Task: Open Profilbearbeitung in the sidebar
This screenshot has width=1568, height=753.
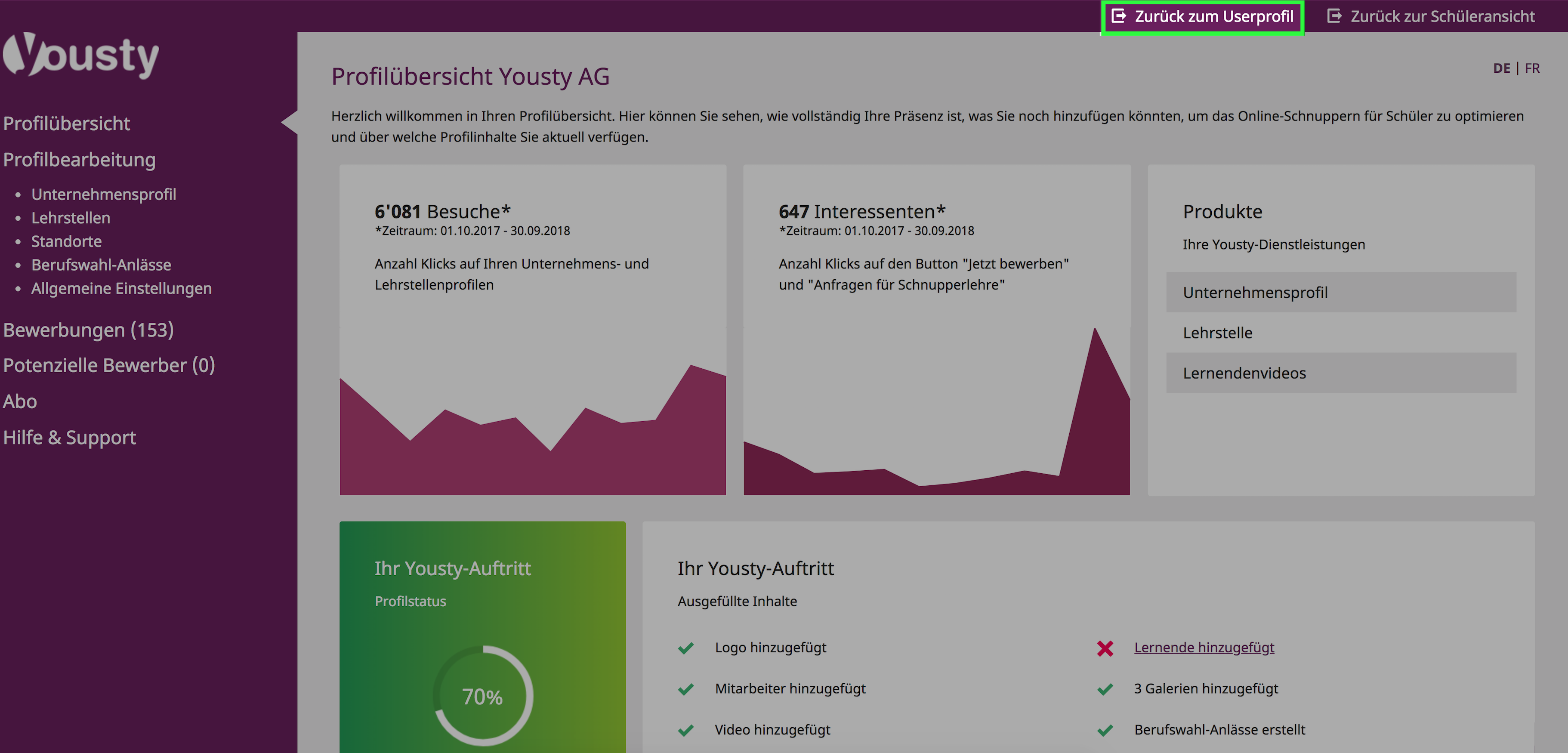Action: (79, 160)
